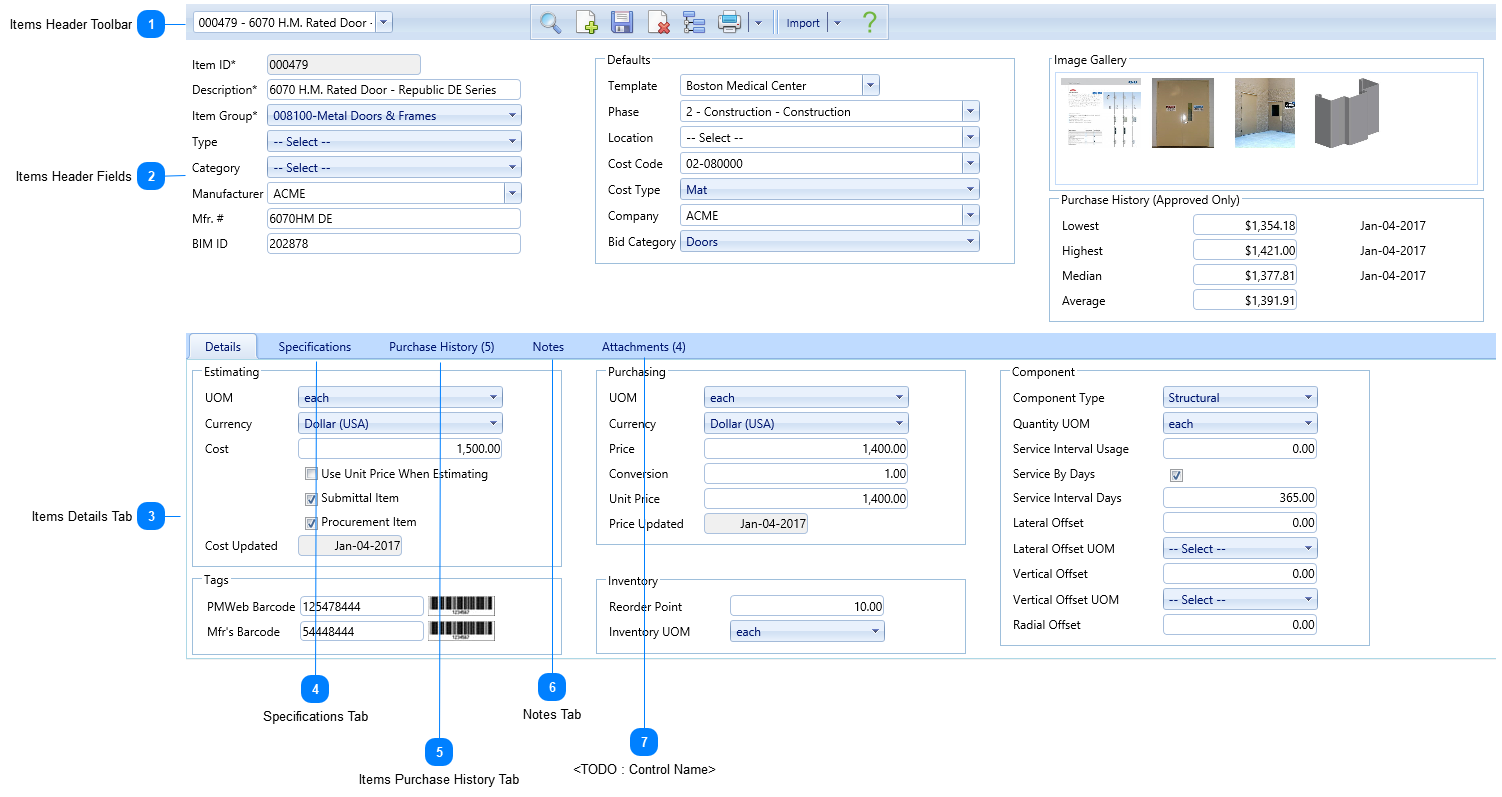Screen dimensions: 1502x797
Task: Open the document thumbnail in Image Gallery
Action: (1101, 113)
